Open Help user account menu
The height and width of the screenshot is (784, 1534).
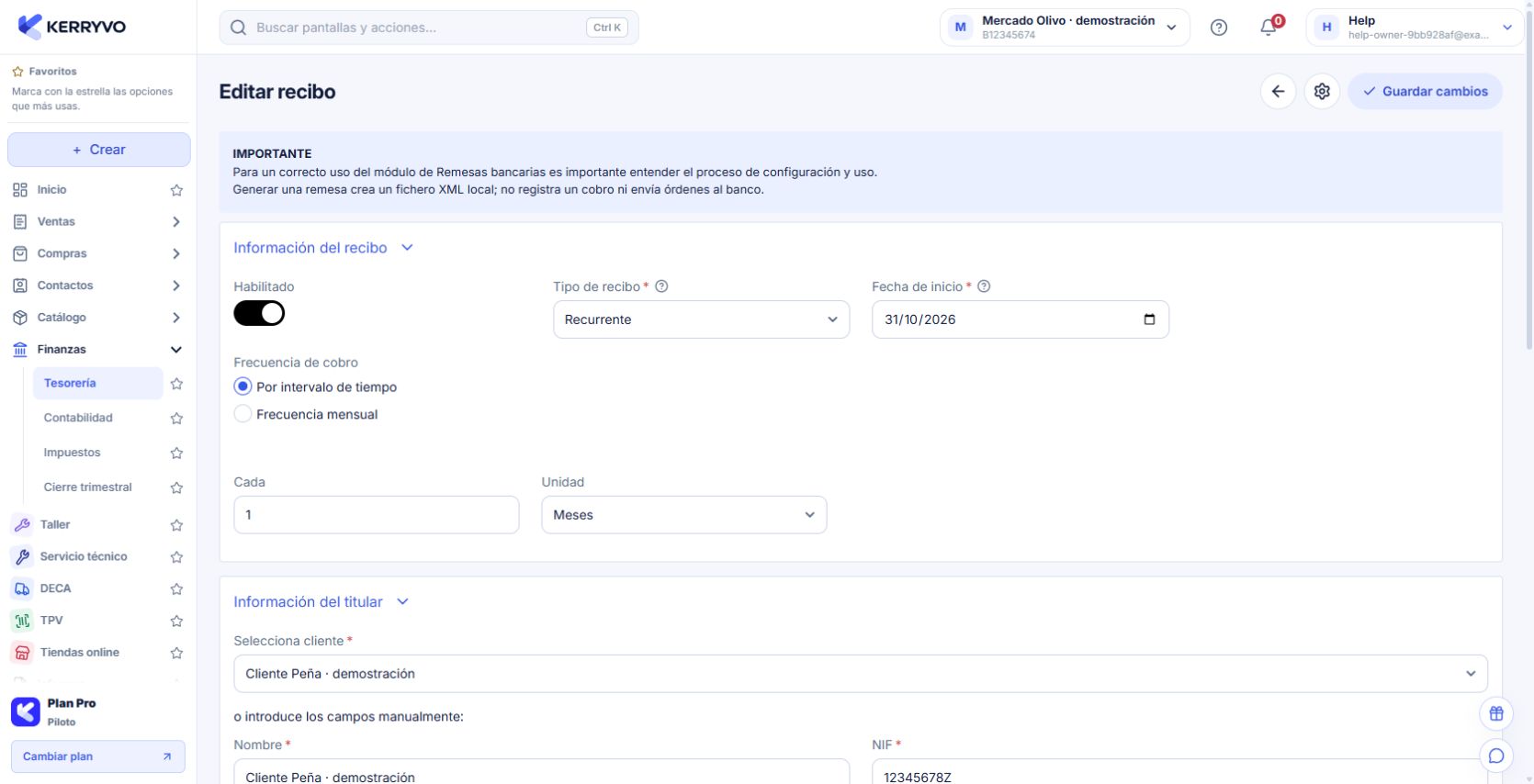(1415, 28)
